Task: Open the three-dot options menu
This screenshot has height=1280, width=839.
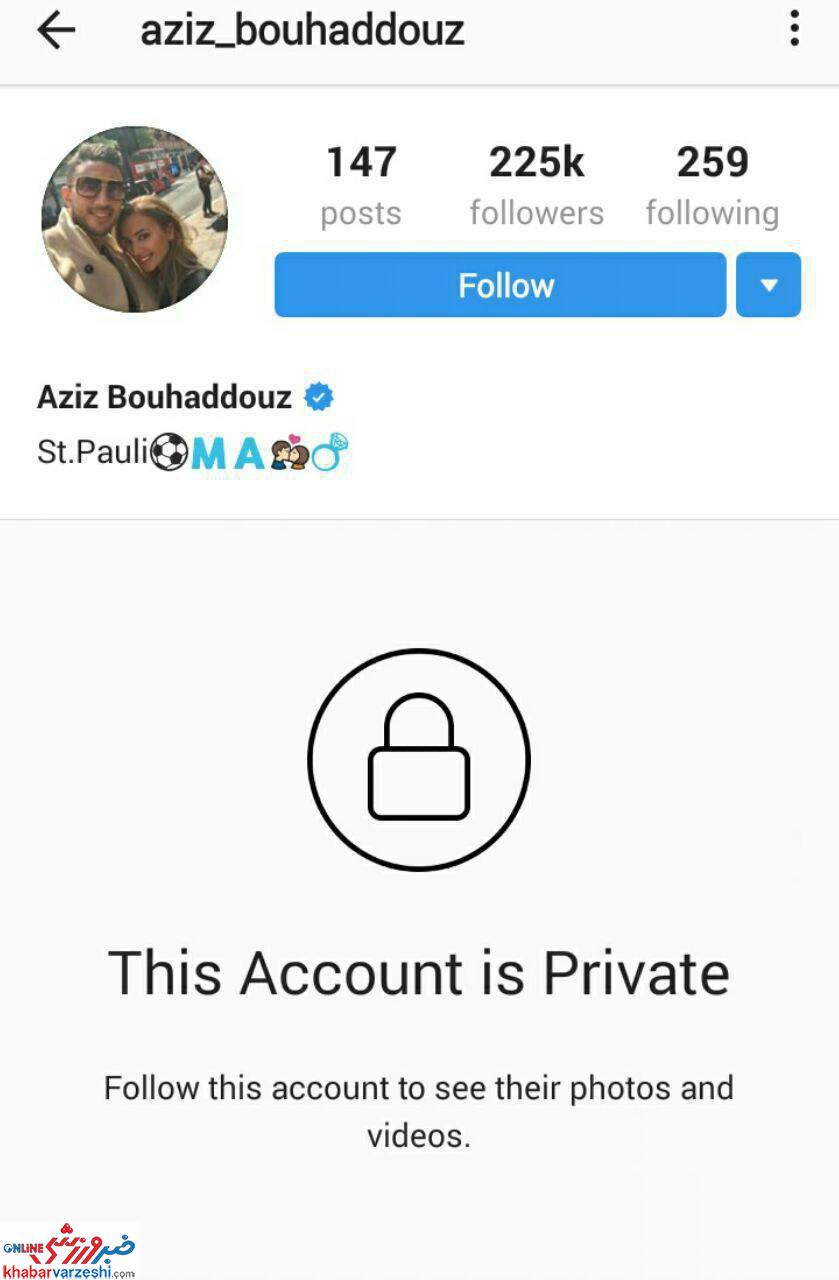Action: pyautogui.click(x=794, y=29)
